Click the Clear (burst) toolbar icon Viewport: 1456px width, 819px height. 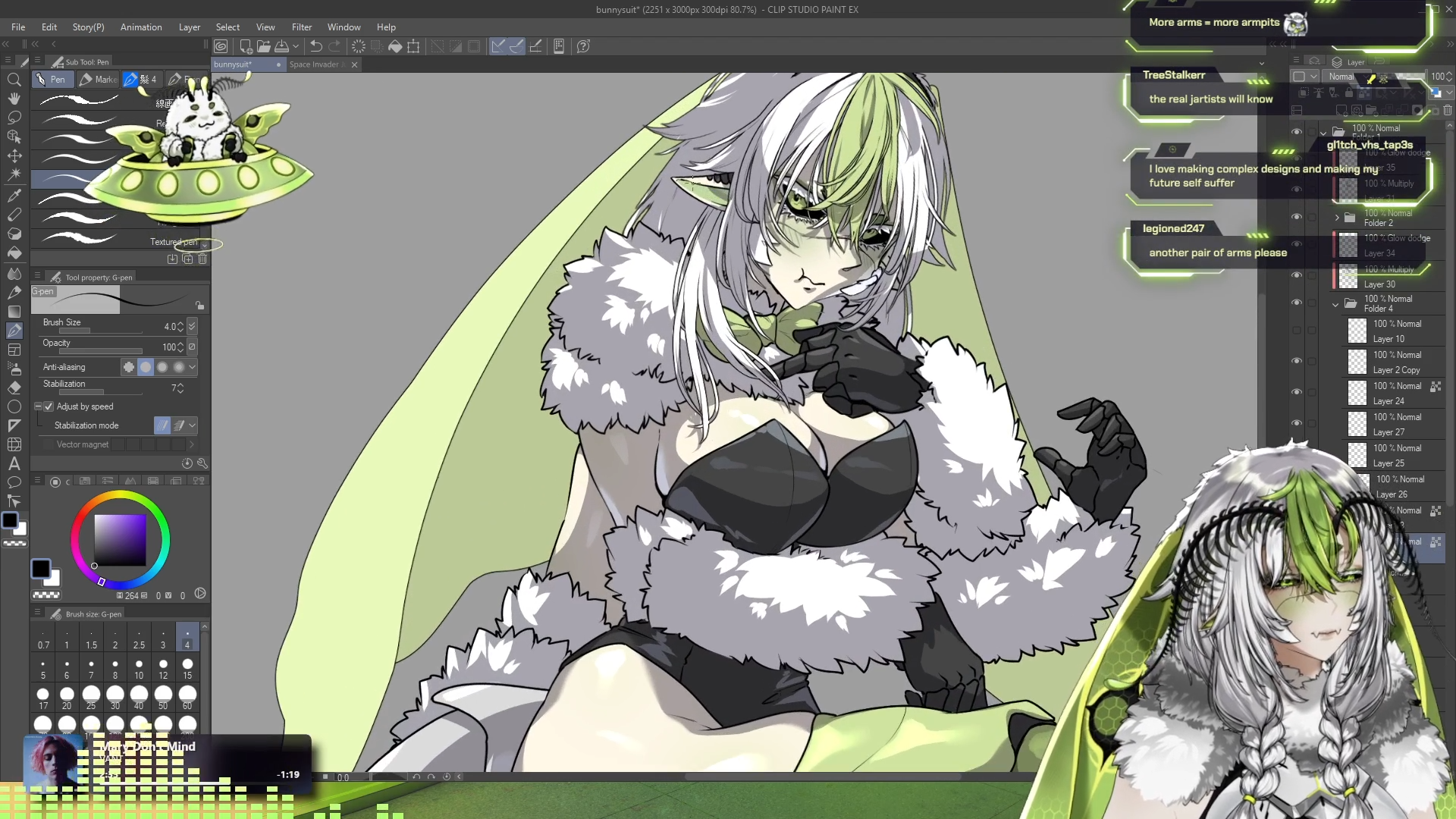tap(358, 46)
